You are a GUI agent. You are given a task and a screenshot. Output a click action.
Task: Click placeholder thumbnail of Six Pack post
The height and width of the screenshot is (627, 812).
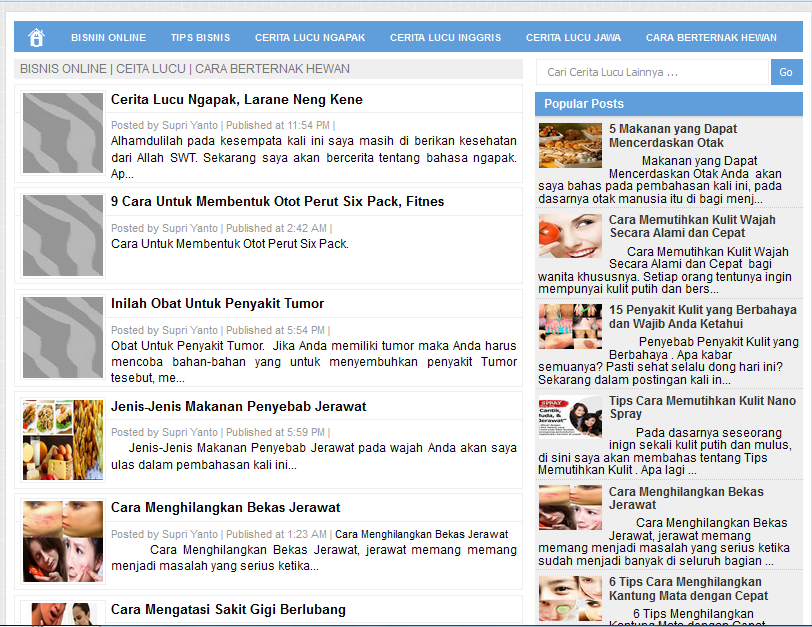(x=63, y=235)
